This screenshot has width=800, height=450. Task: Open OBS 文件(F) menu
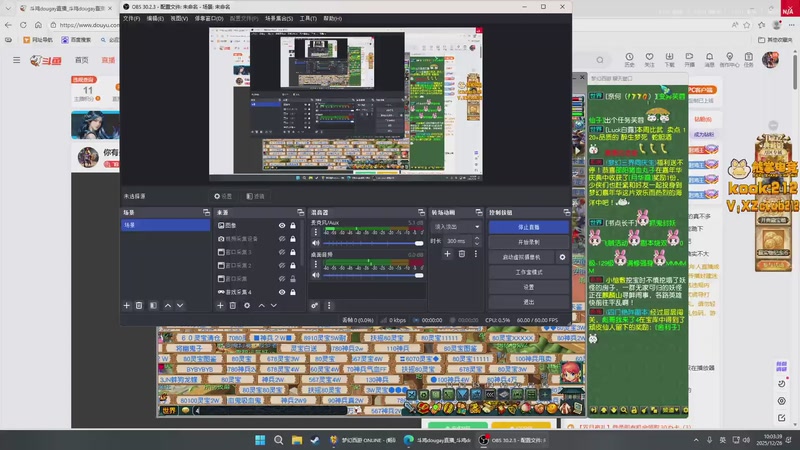(x=131, y=18)
